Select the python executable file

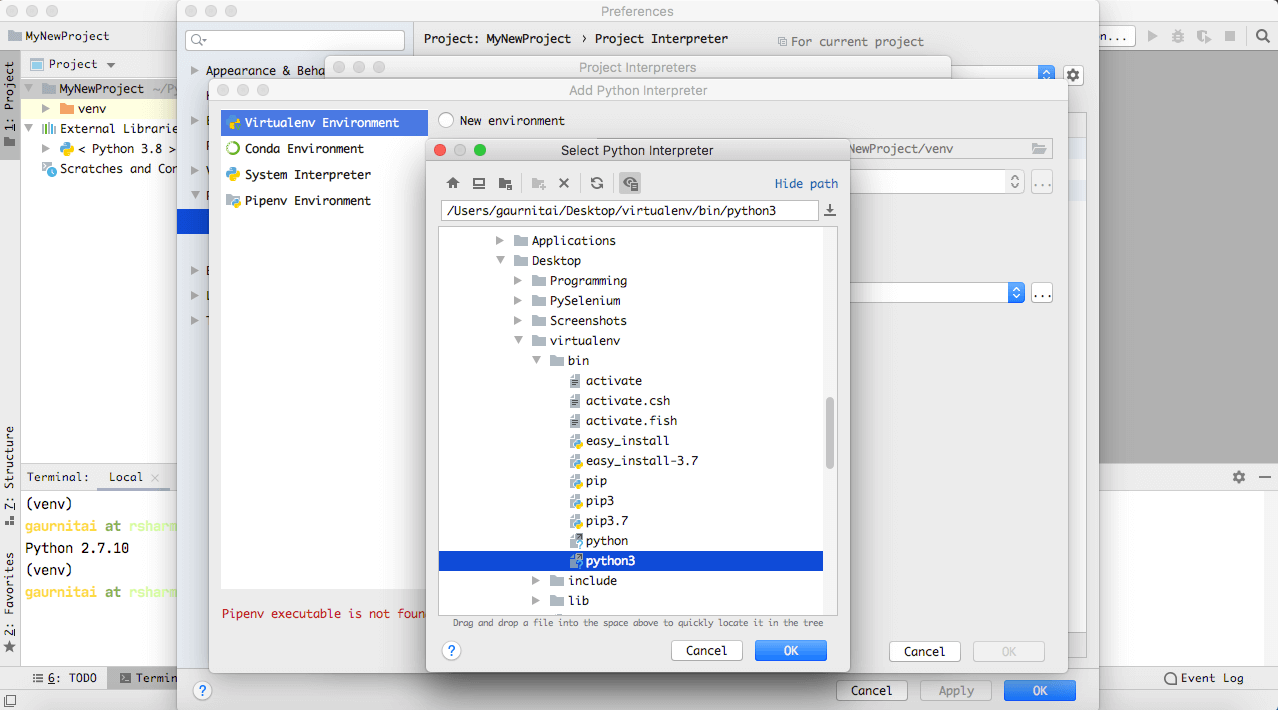tap(607, 540)
